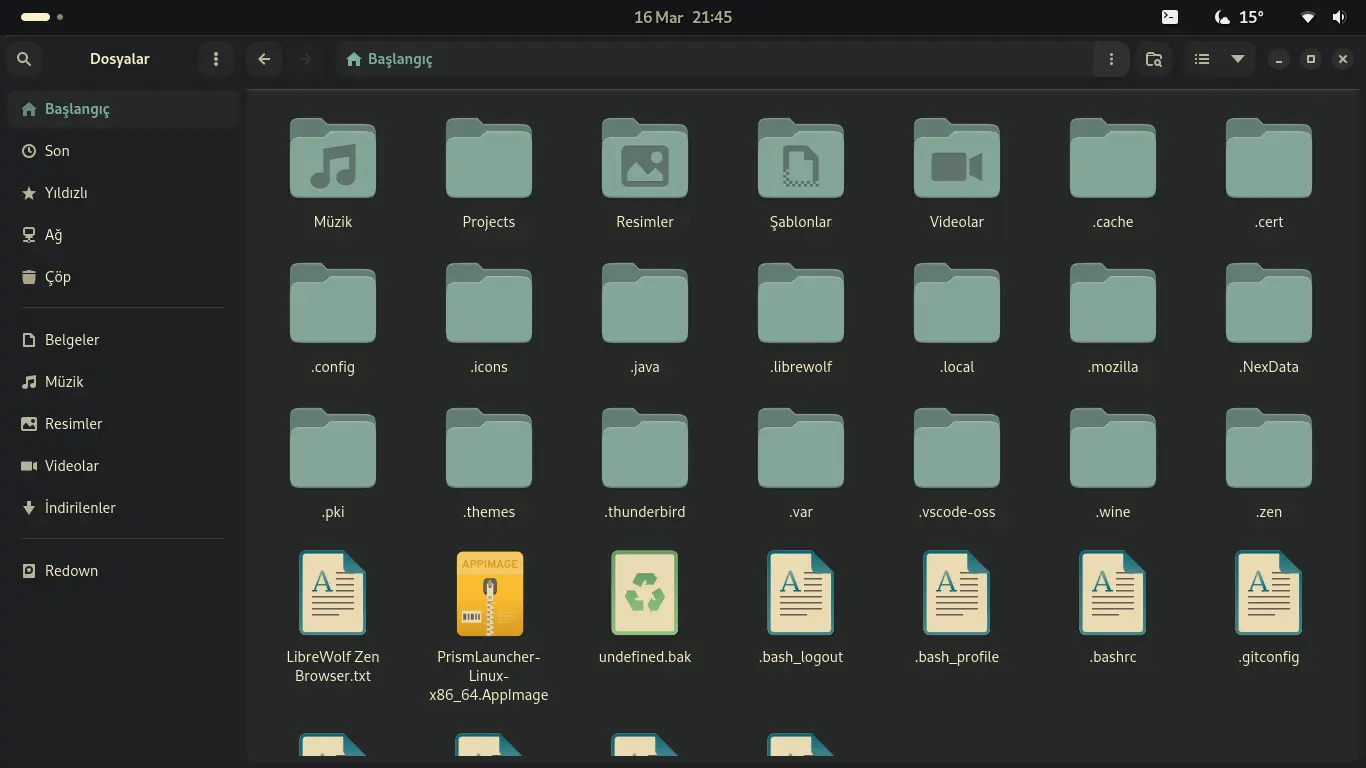Select the .themes folder icon
The height and width of the screenshot is (768, 1366).
[x=489, y=448]
